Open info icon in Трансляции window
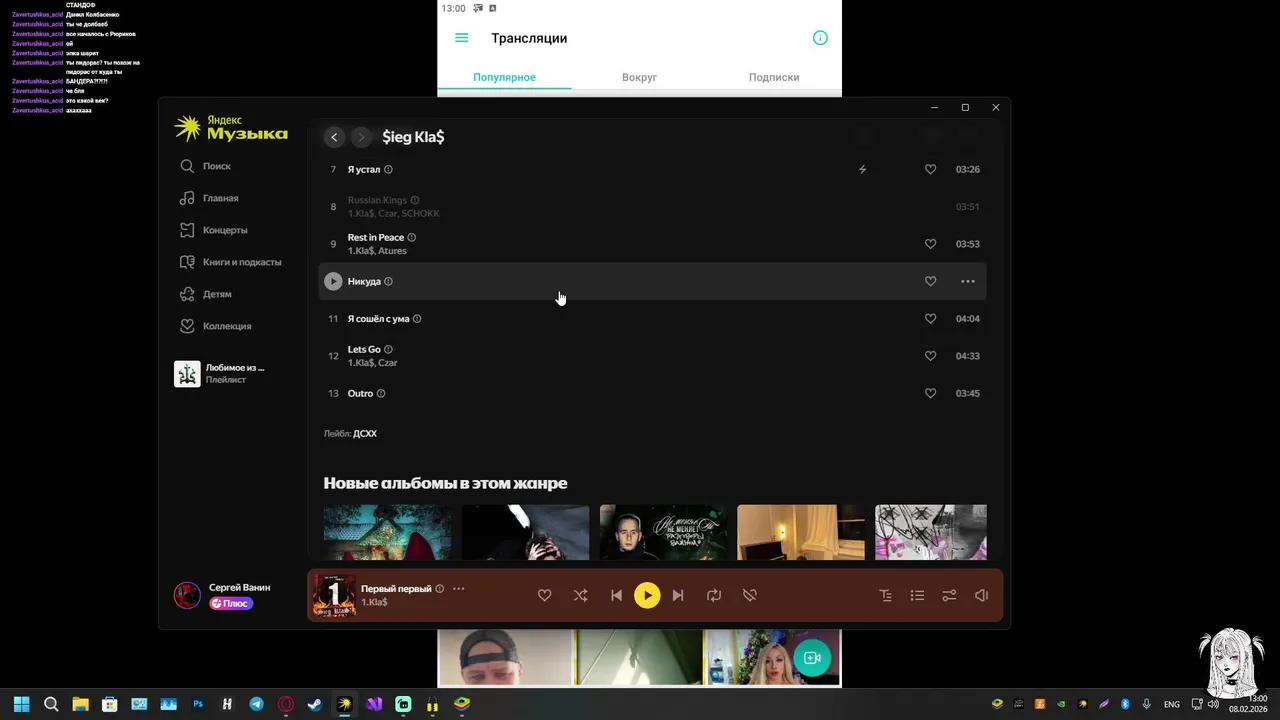Screen dimensions: 1280x720 [820, 38]
